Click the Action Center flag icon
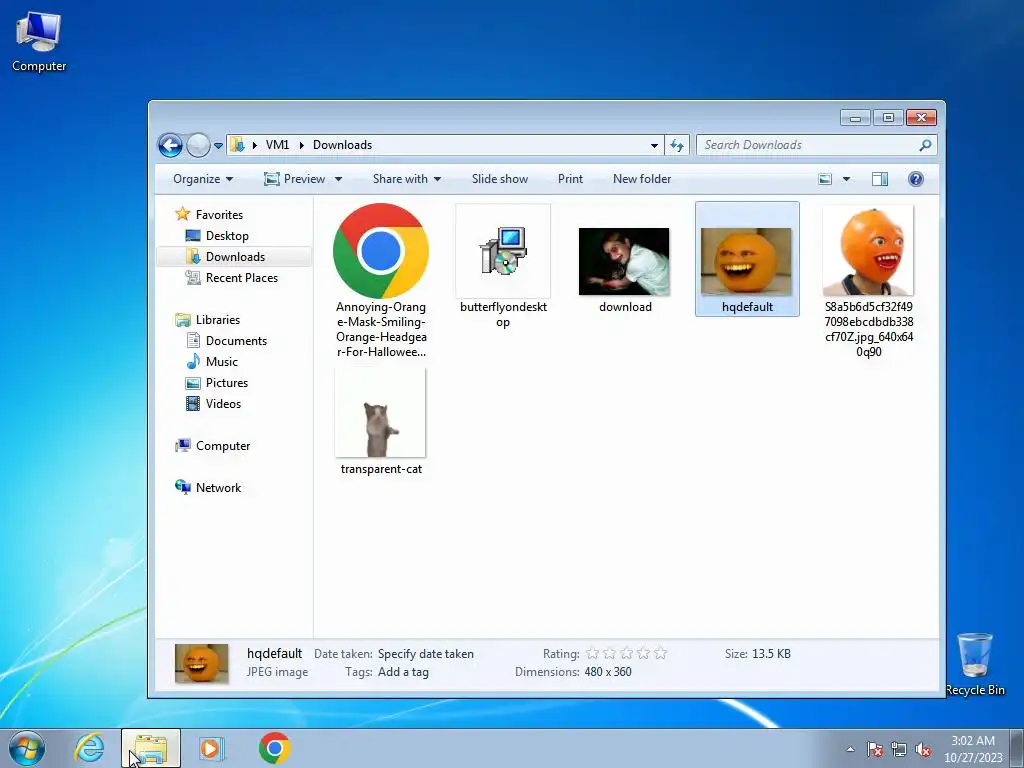Viewport: 1024px width, 768px height. point(875,749)
